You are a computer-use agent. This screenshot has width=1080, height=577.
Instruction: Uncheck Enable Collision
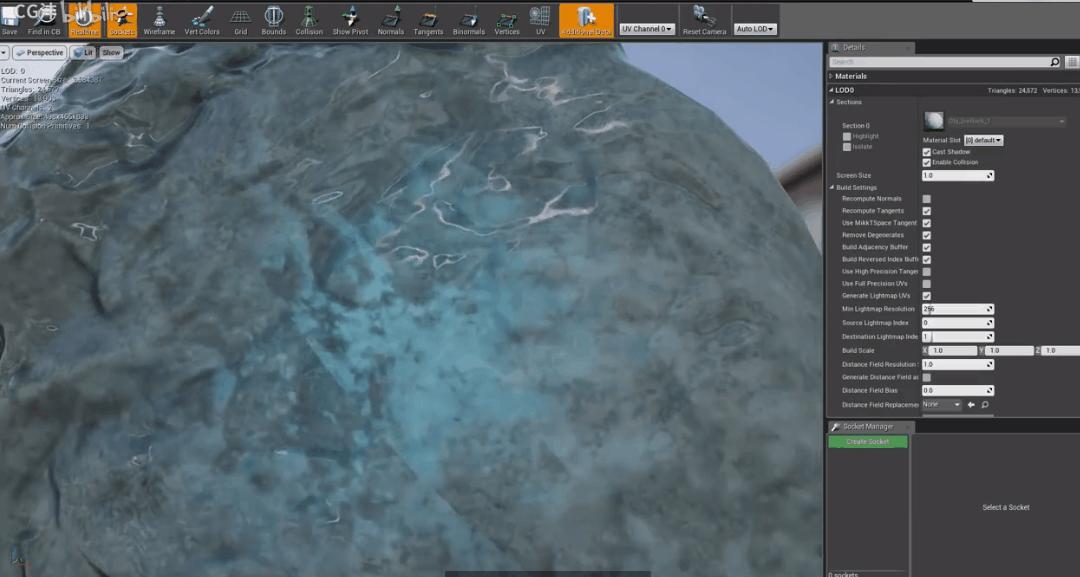pos(926,162)
